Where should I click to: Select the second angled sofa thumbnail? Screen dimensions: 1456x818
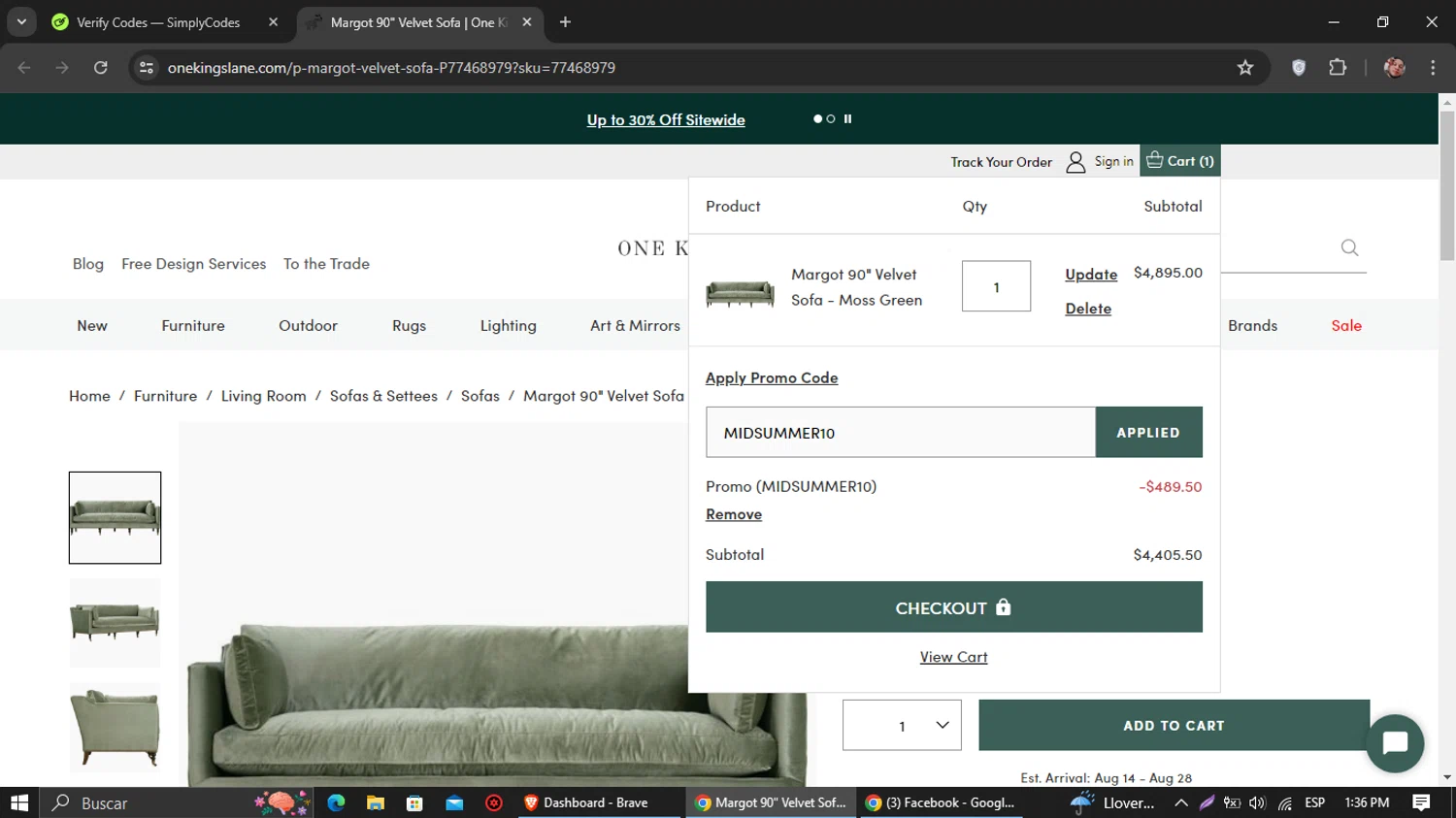pyautogui.click(x=115, y=622)
